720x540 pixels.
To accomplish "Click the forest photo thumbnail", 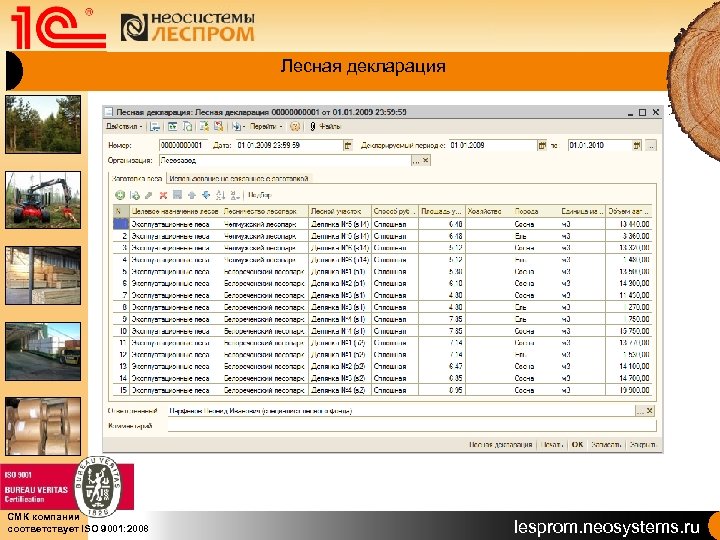I will (x=43, y=124).
